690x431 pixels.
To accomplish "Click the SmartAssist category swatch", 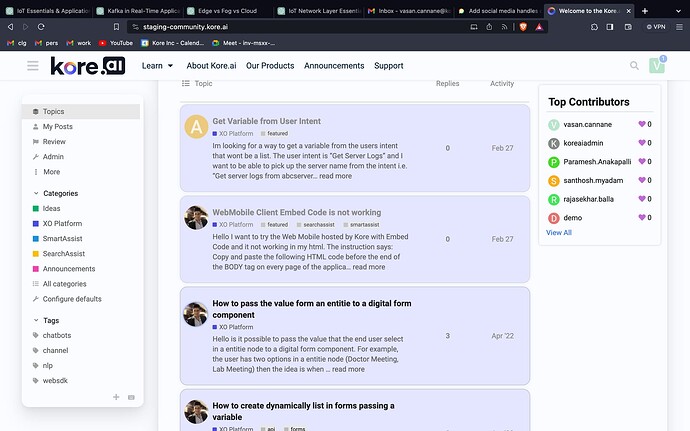I will [x=36, y=238].
